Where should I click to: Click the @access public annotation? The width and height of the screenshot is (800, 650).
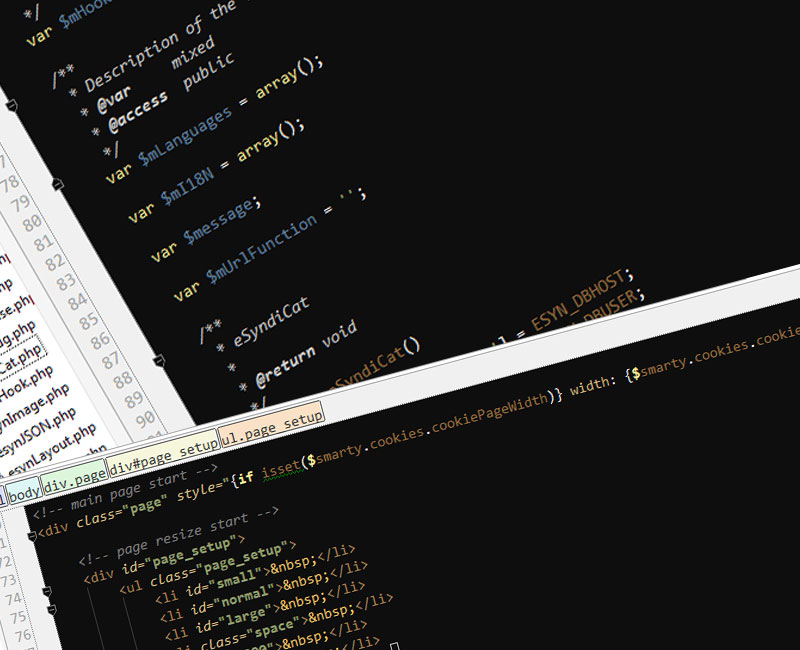click(x=170, y=93)
